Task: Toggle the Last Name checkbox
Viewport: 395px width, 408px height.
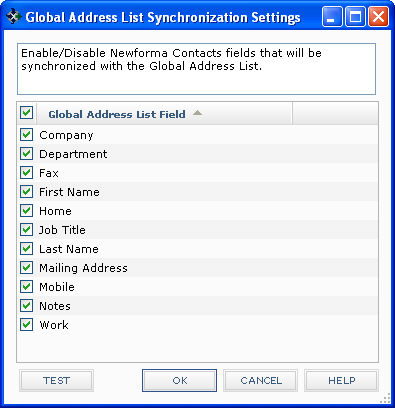Action: pyautogui.click(x=26, y=249)
